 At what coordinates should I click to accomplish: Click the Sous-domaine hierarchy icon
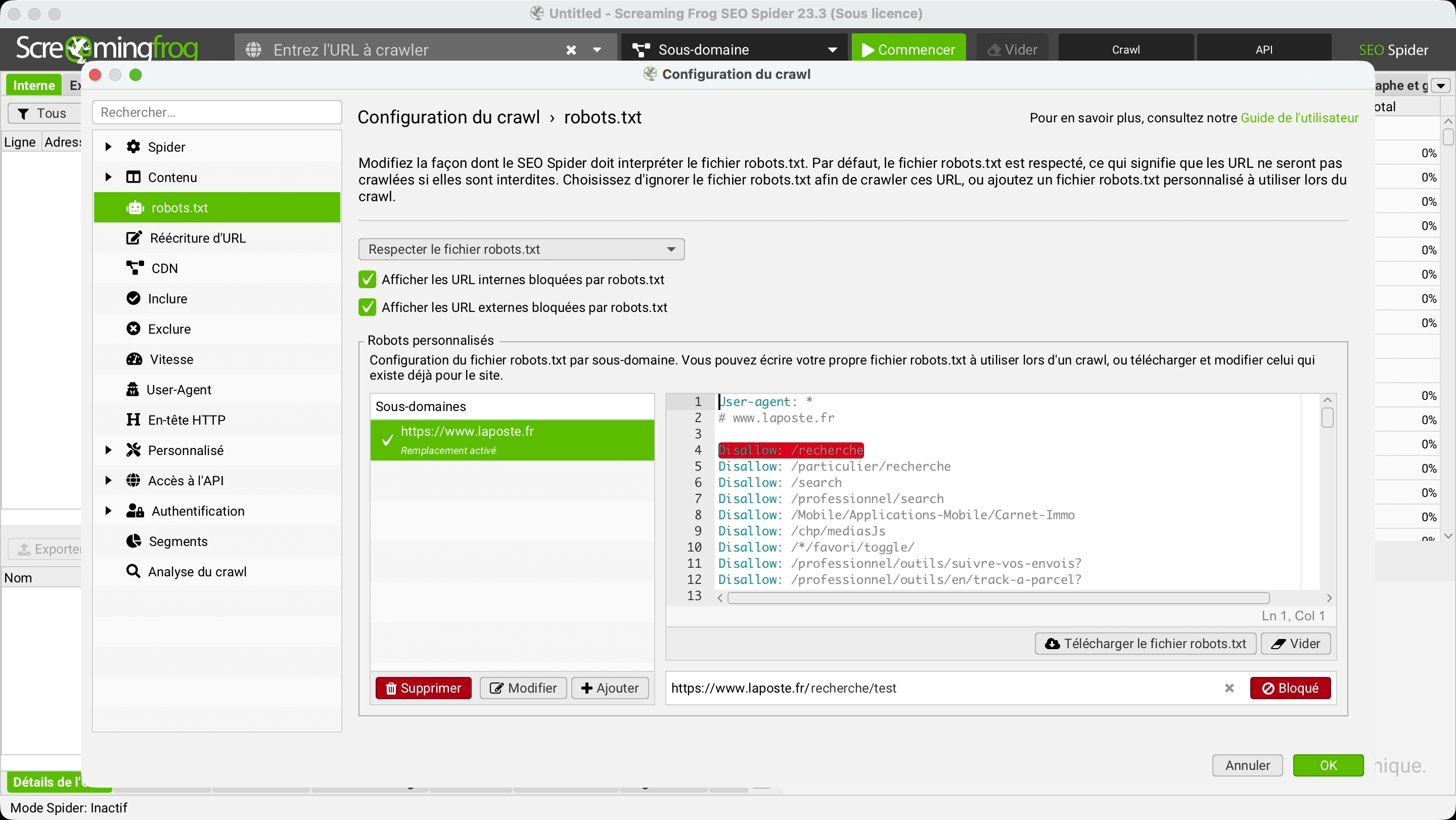pyautogui.click(x=641, y=50)
